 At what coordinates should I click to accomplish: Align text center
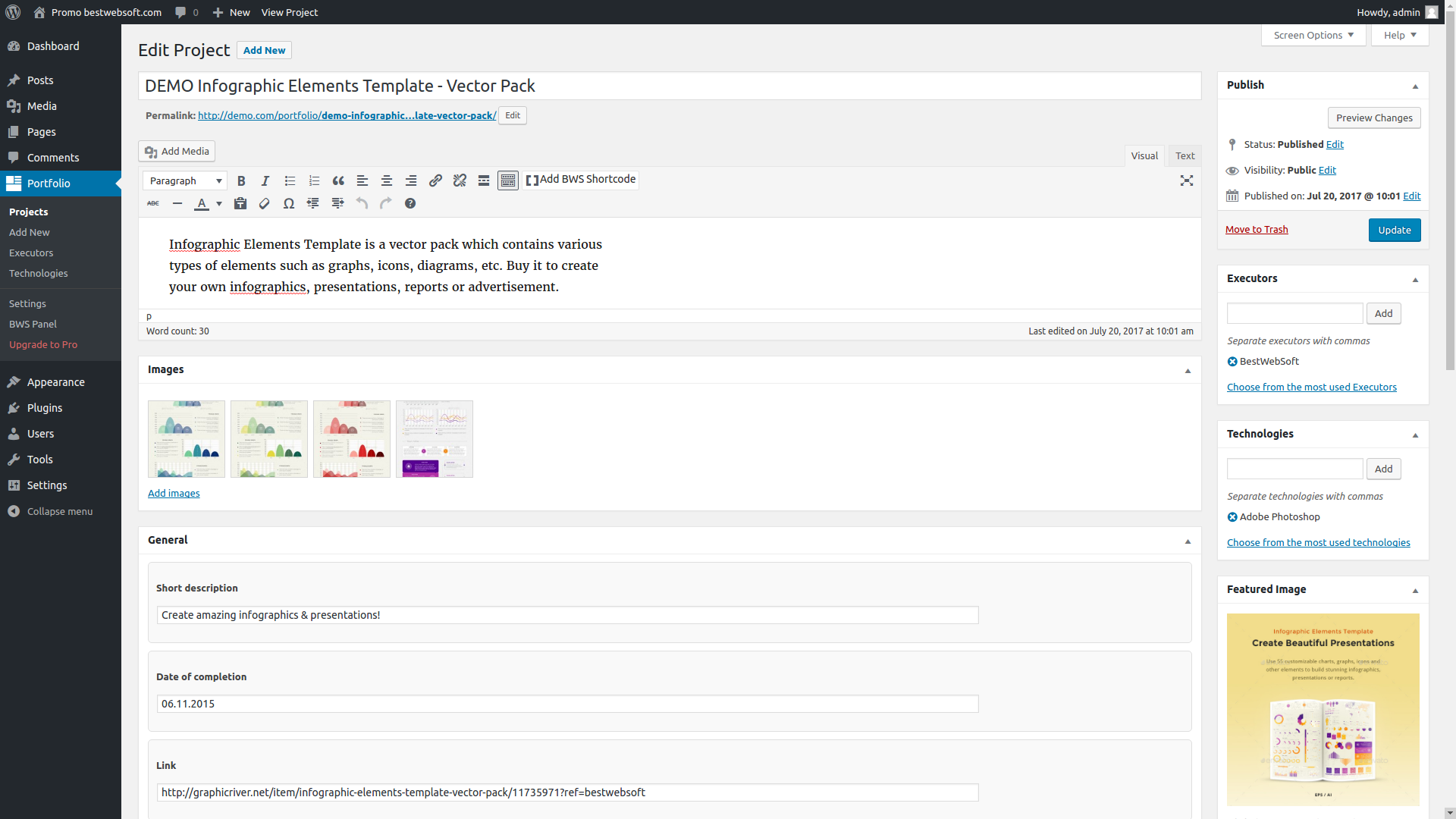(x=387, y=180)
